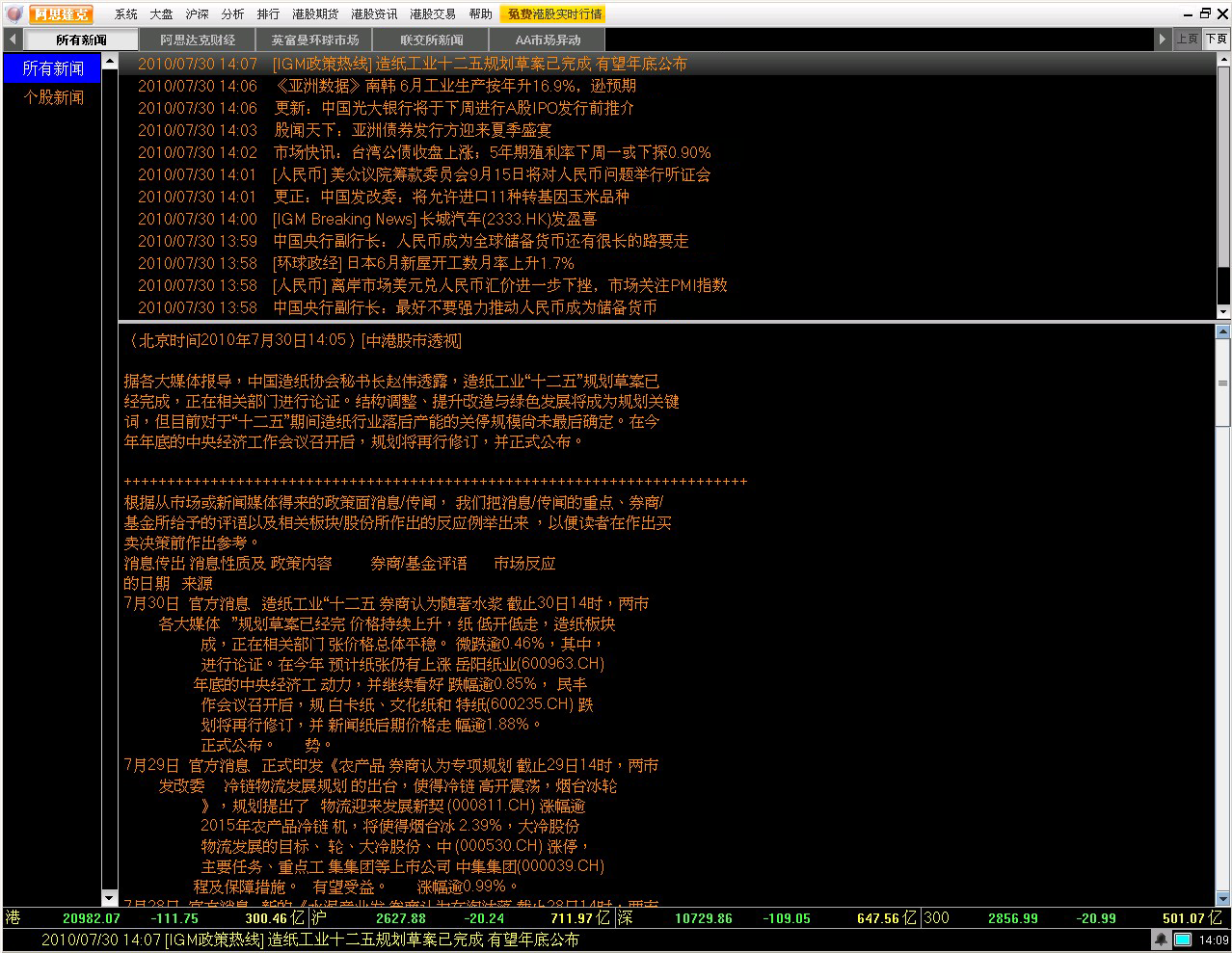Image resolution: width=1232 pixels, height=953 pixels.
Task: Open the 帮助 menu
Action: pyautogui.click(x=480, y=13)
